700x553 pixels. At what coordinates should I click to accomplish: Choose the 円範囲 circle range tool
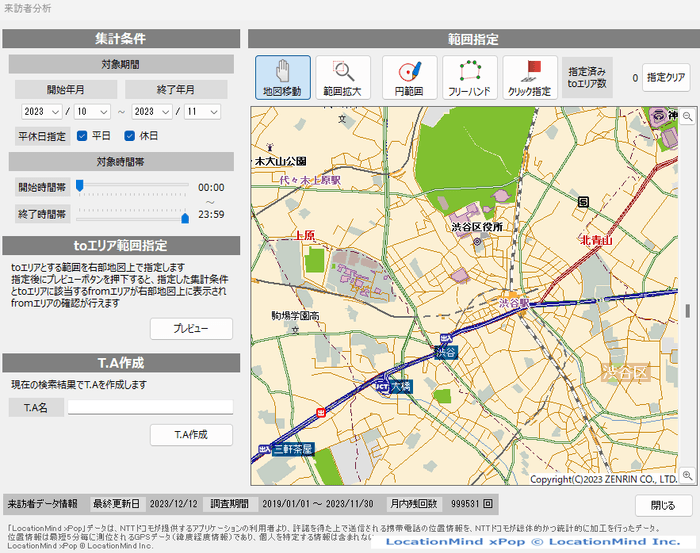click(x=409, y=76)
